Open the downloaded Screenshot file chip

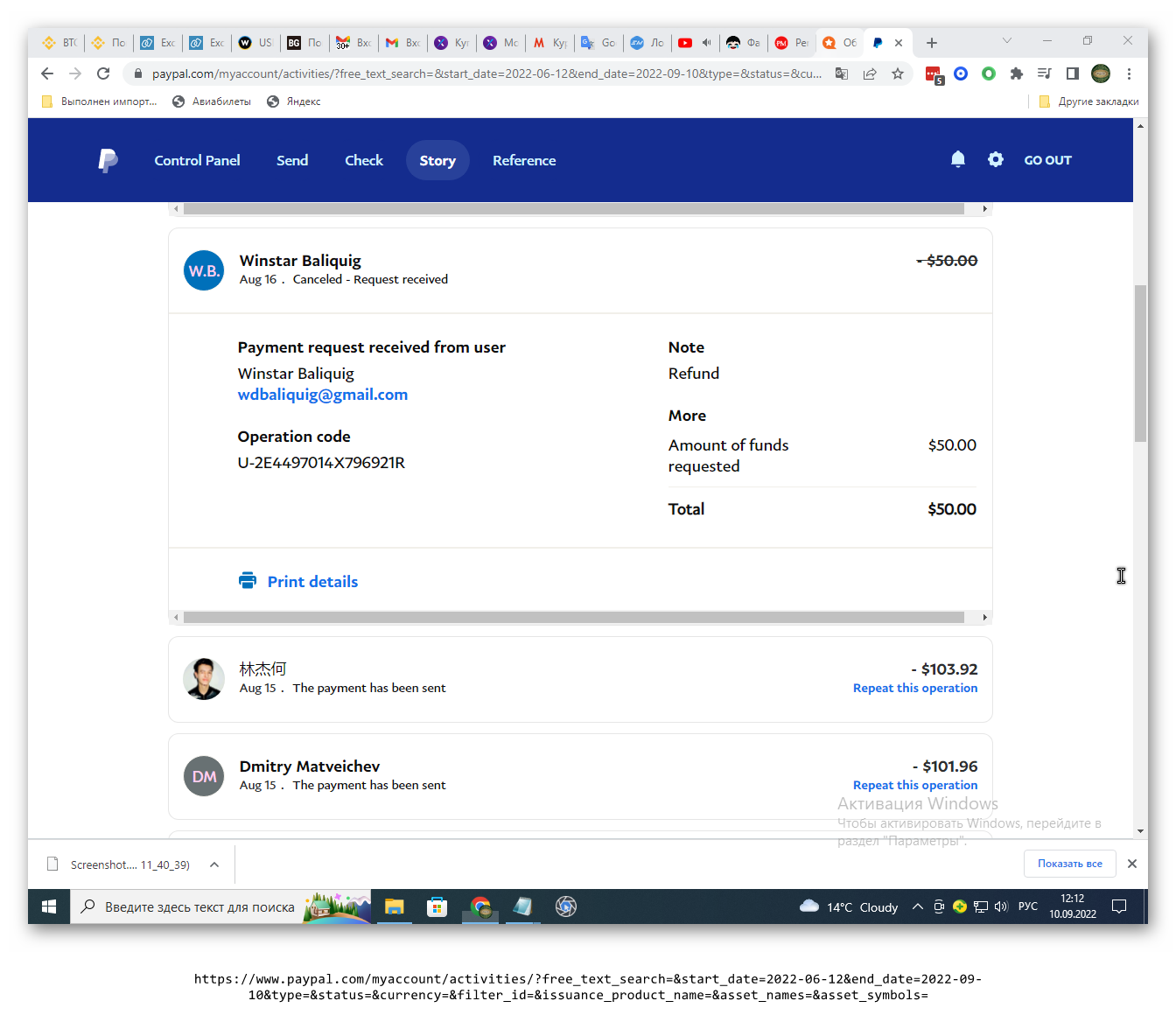coord(120,864)
